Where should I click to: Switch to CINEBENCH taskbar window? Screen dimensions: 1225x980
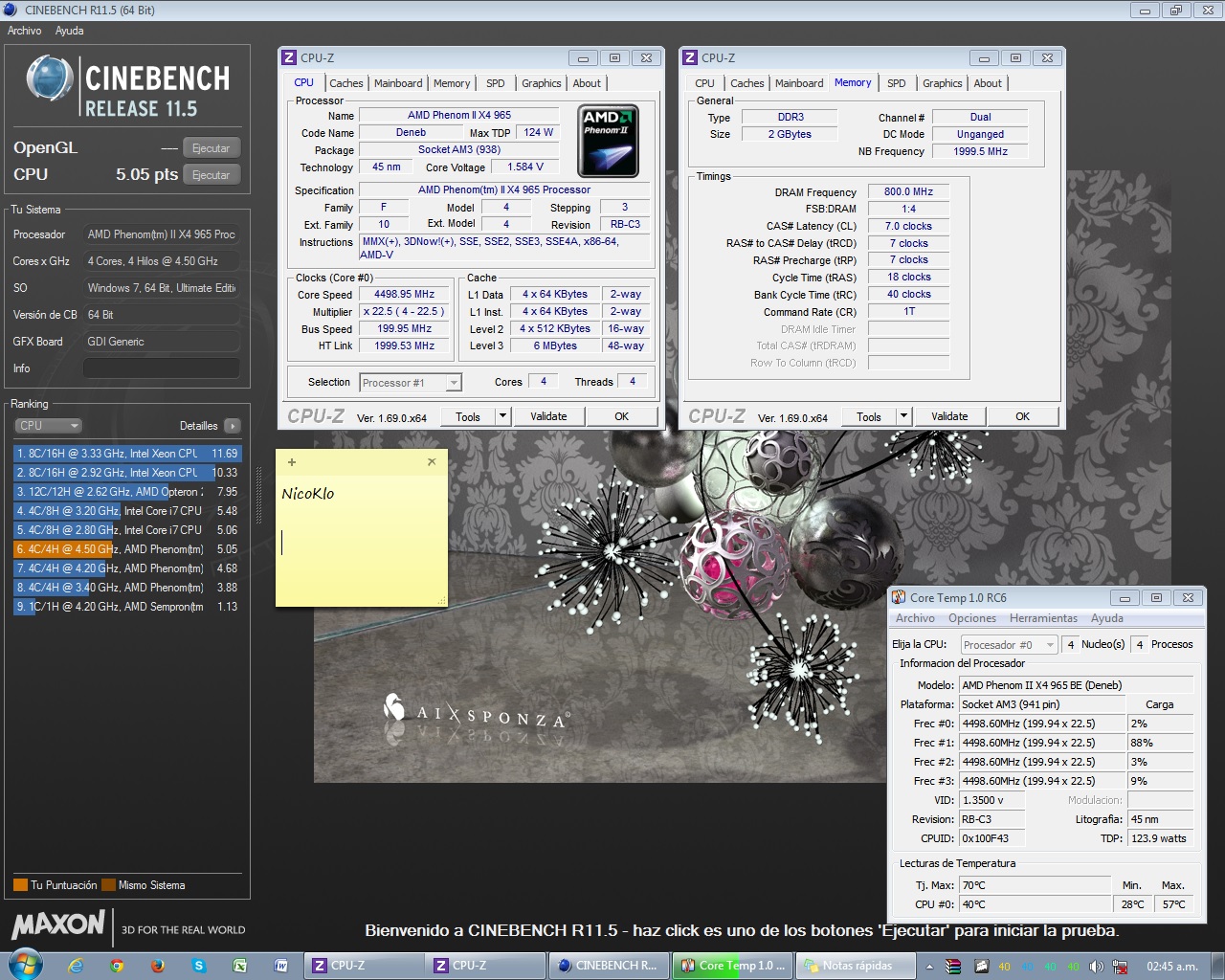point(609,966)
